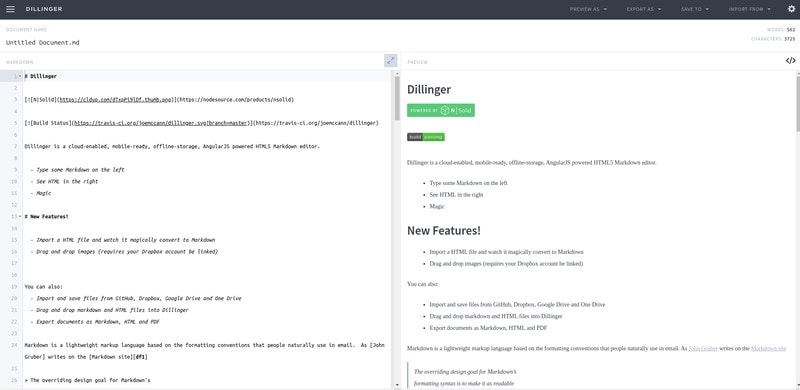The image size is (800, 390).
Task: Open the Export As dropdown
Action: point(644,9)
